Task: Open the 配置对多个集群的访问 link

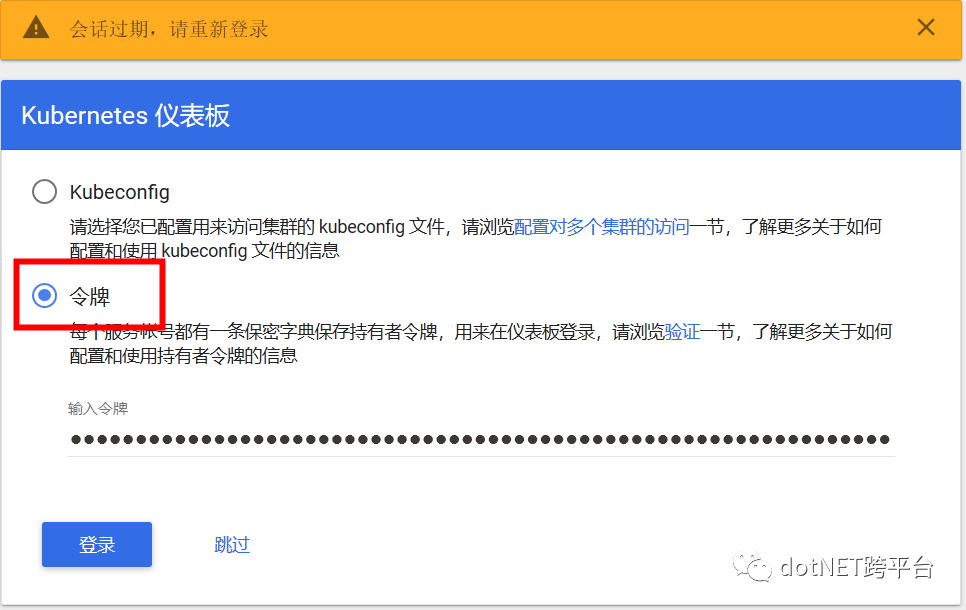Action: click(x=601, y=227)
